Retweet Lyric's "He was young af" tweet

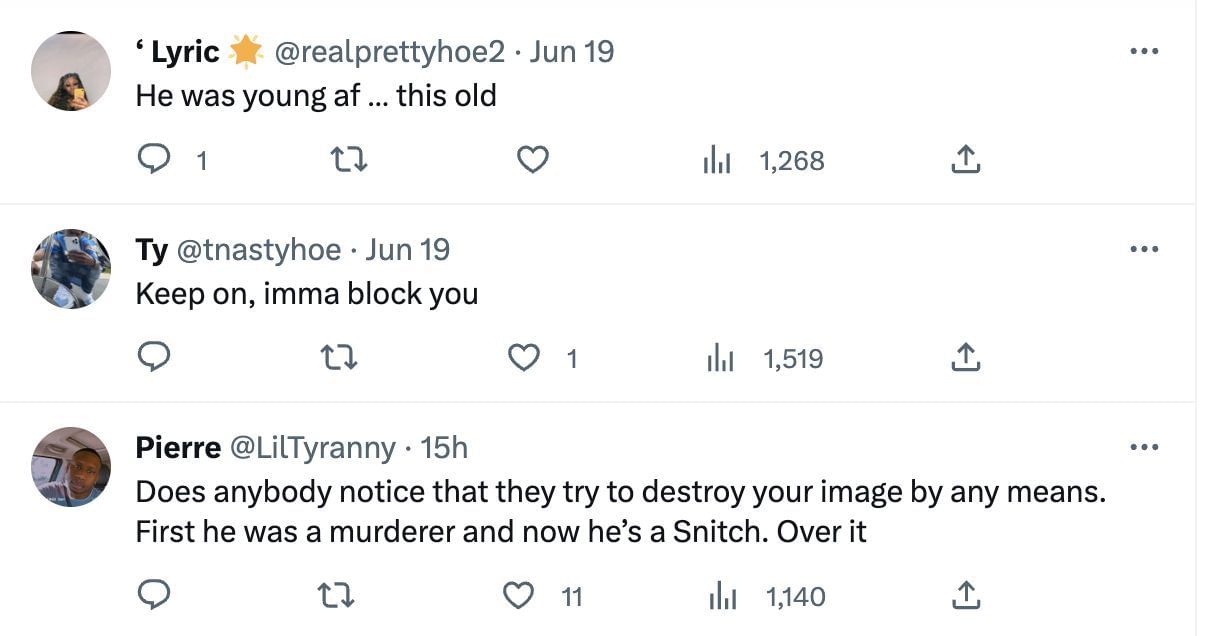click(349, 160)
